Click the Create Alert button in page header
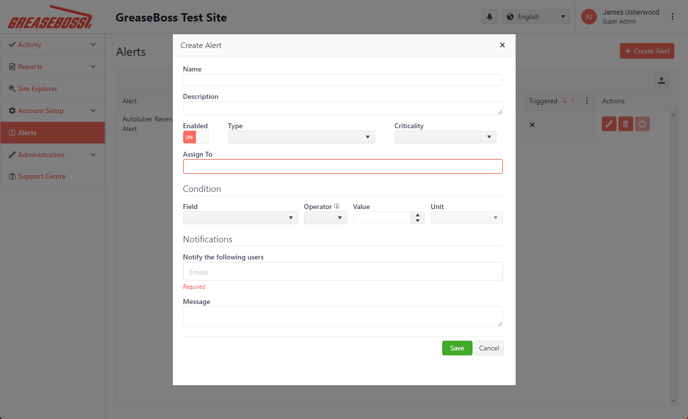Screen dimensions: 688x419 (647, 51)
